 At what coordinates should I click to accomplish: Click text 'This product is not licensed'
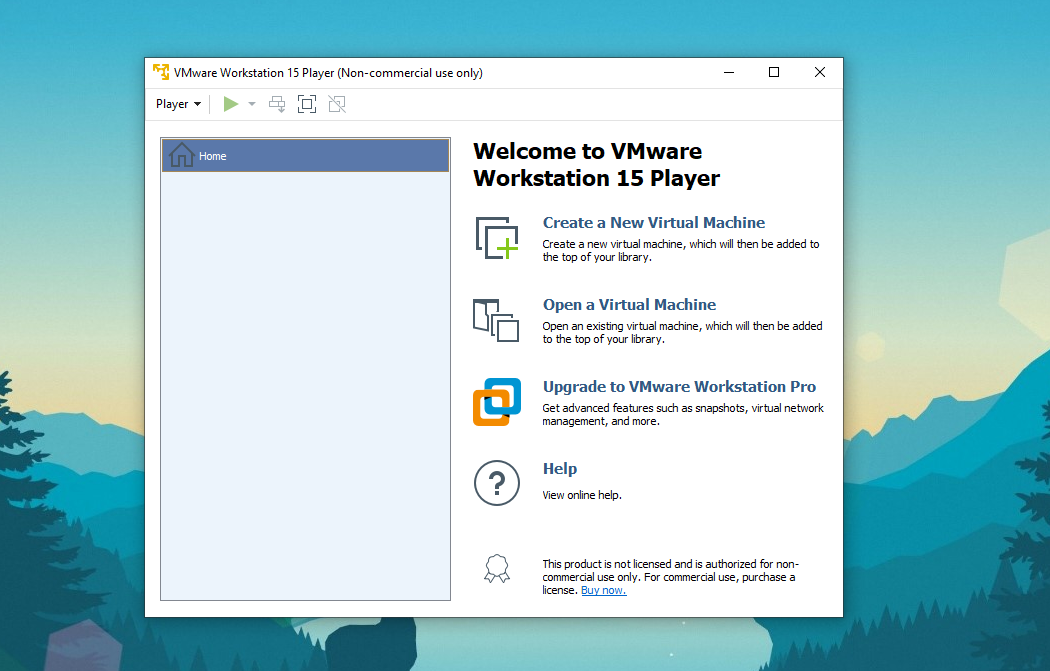click(607, 564)
